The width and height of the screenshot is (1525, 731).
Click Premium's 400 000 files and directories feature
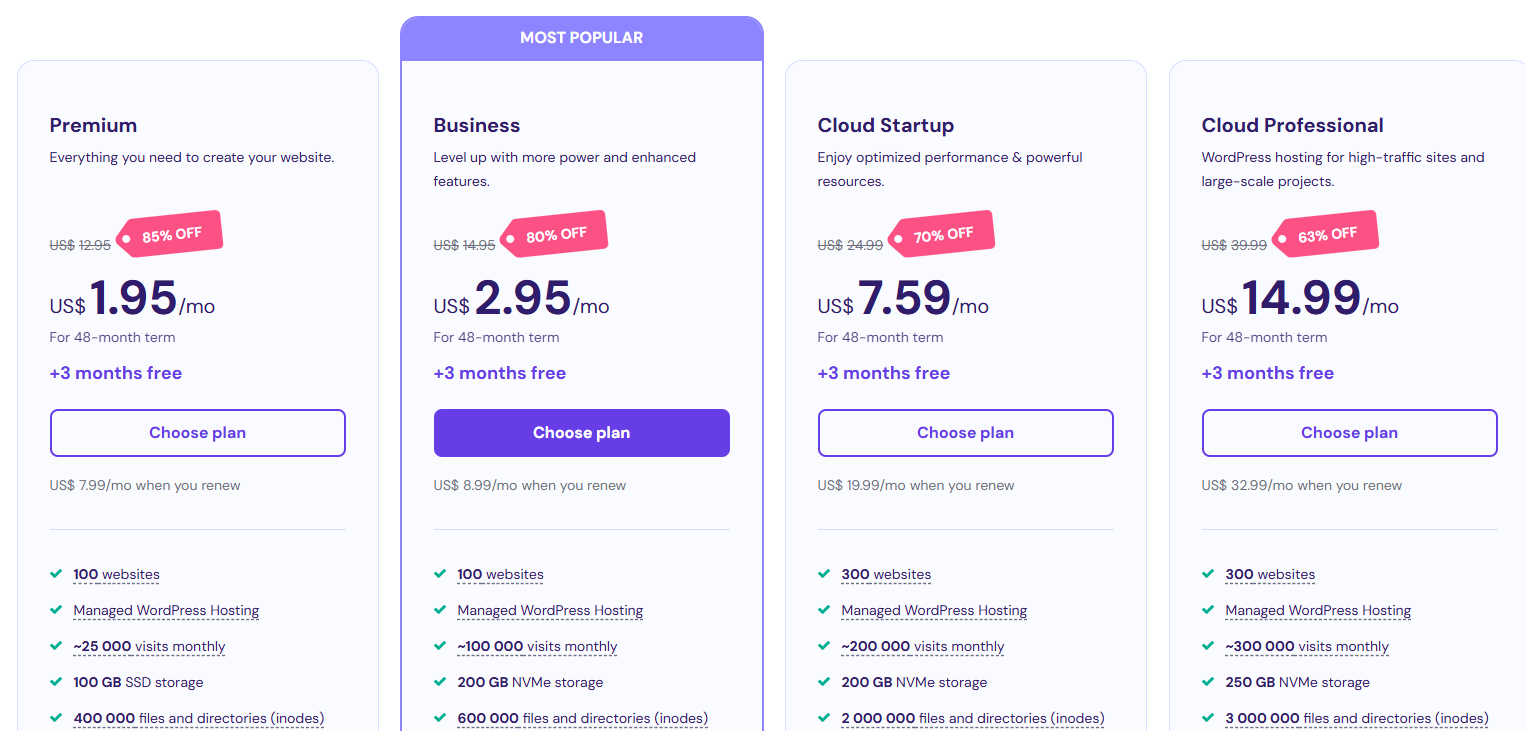199,718
